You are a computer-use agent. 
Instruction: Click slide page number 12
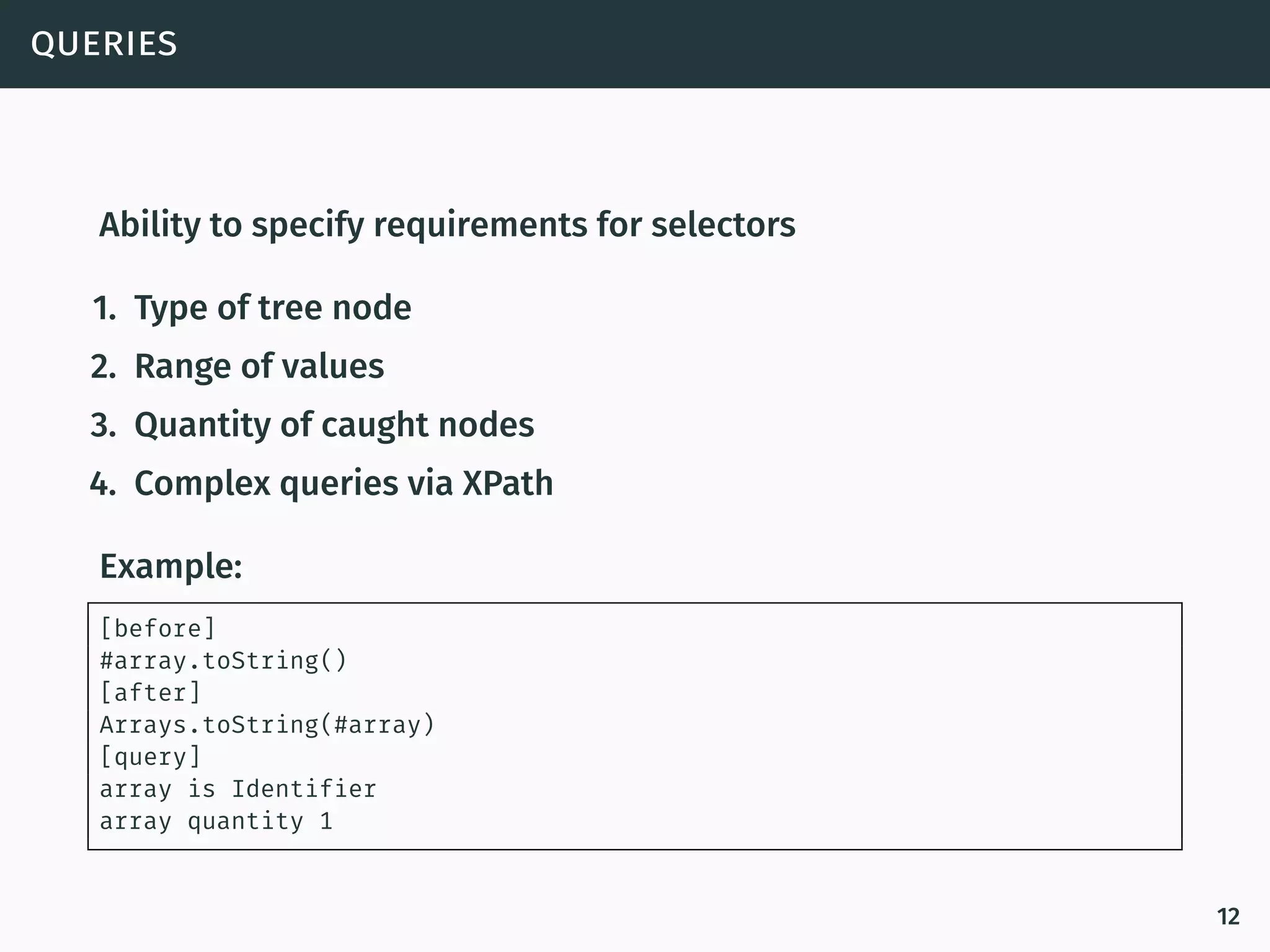pos(1228,917)
